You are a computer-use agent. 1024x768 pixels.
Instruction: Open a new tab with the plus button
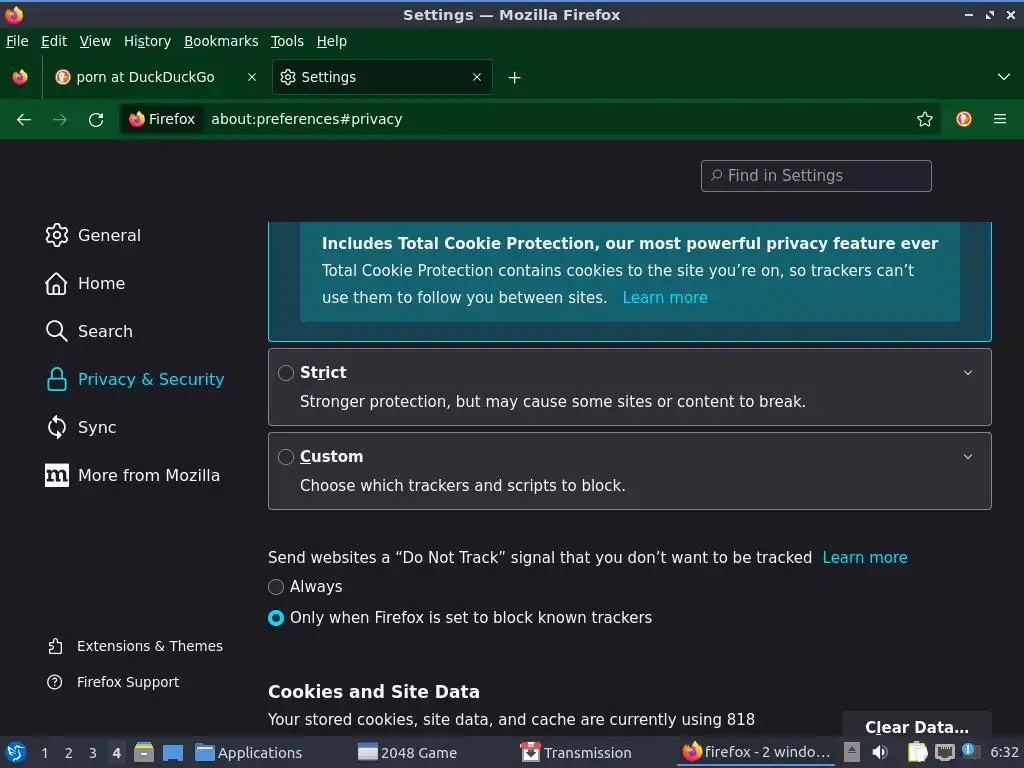pos(515,78)
